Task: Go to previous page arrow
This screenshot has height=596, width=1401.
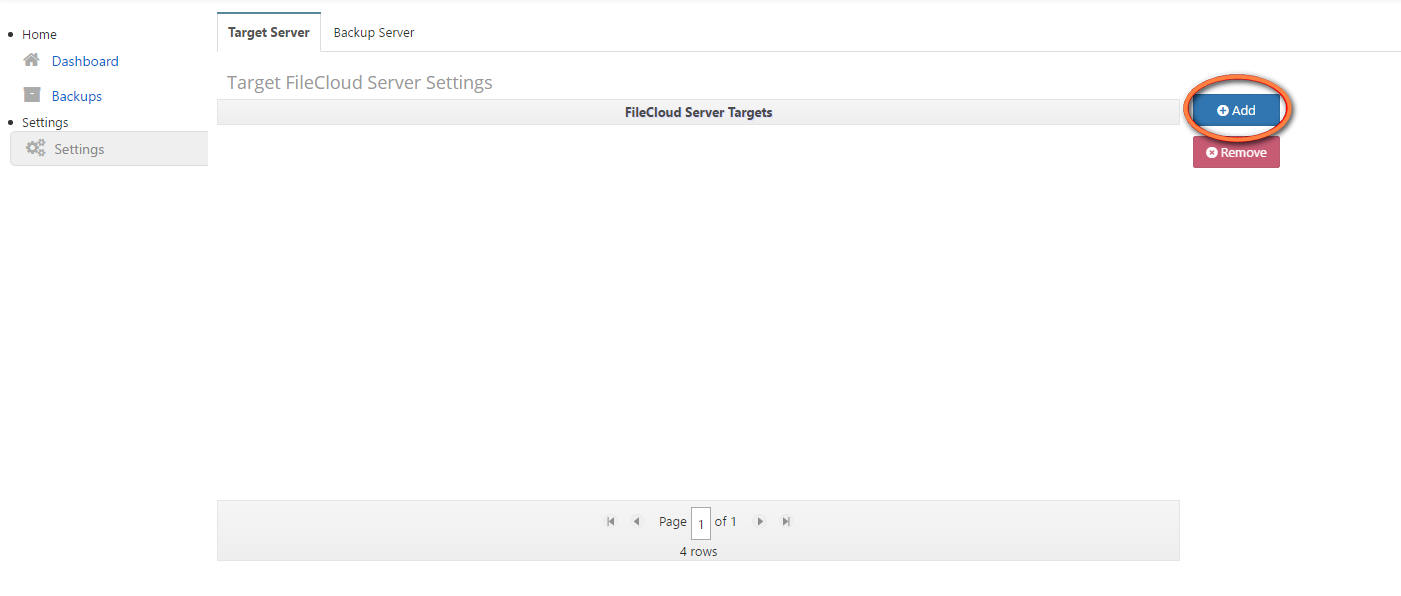Action: pyautogui.click(x=636, y=521)
